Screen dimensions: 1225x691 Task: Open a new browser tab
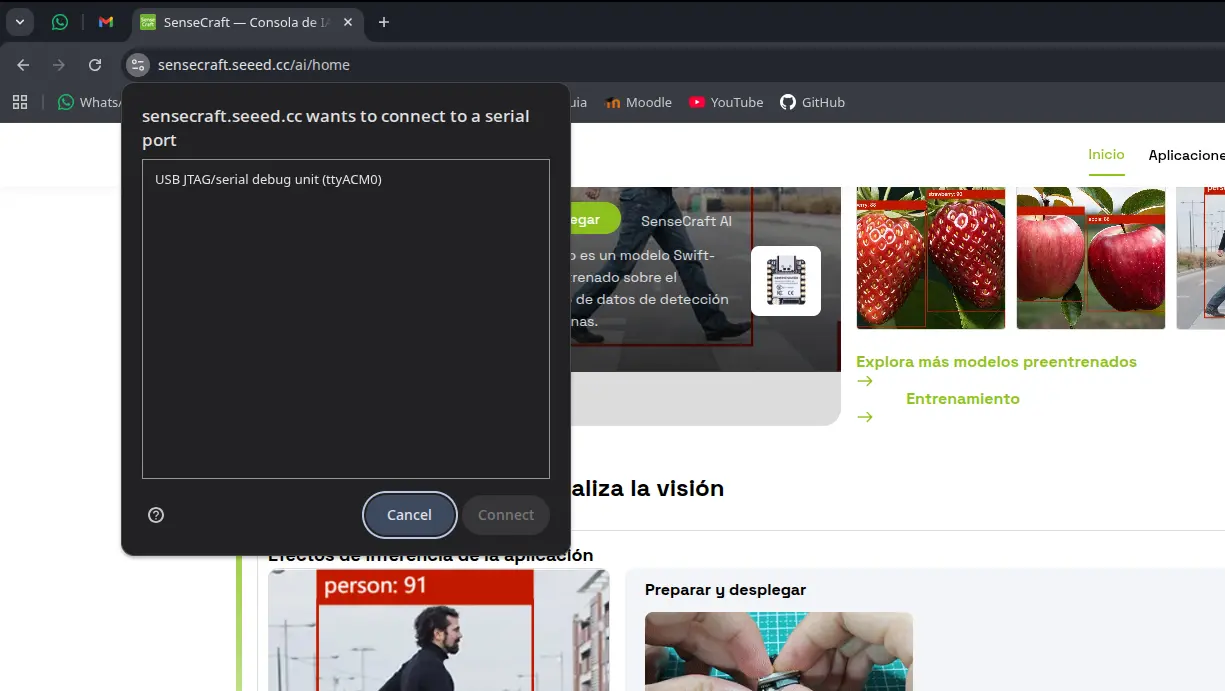[384, 22]
